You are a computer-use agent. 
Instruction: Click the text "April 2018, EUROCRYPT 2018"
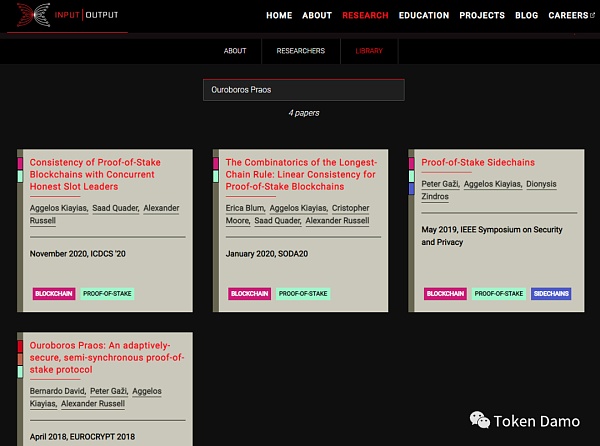pos(82,437)
